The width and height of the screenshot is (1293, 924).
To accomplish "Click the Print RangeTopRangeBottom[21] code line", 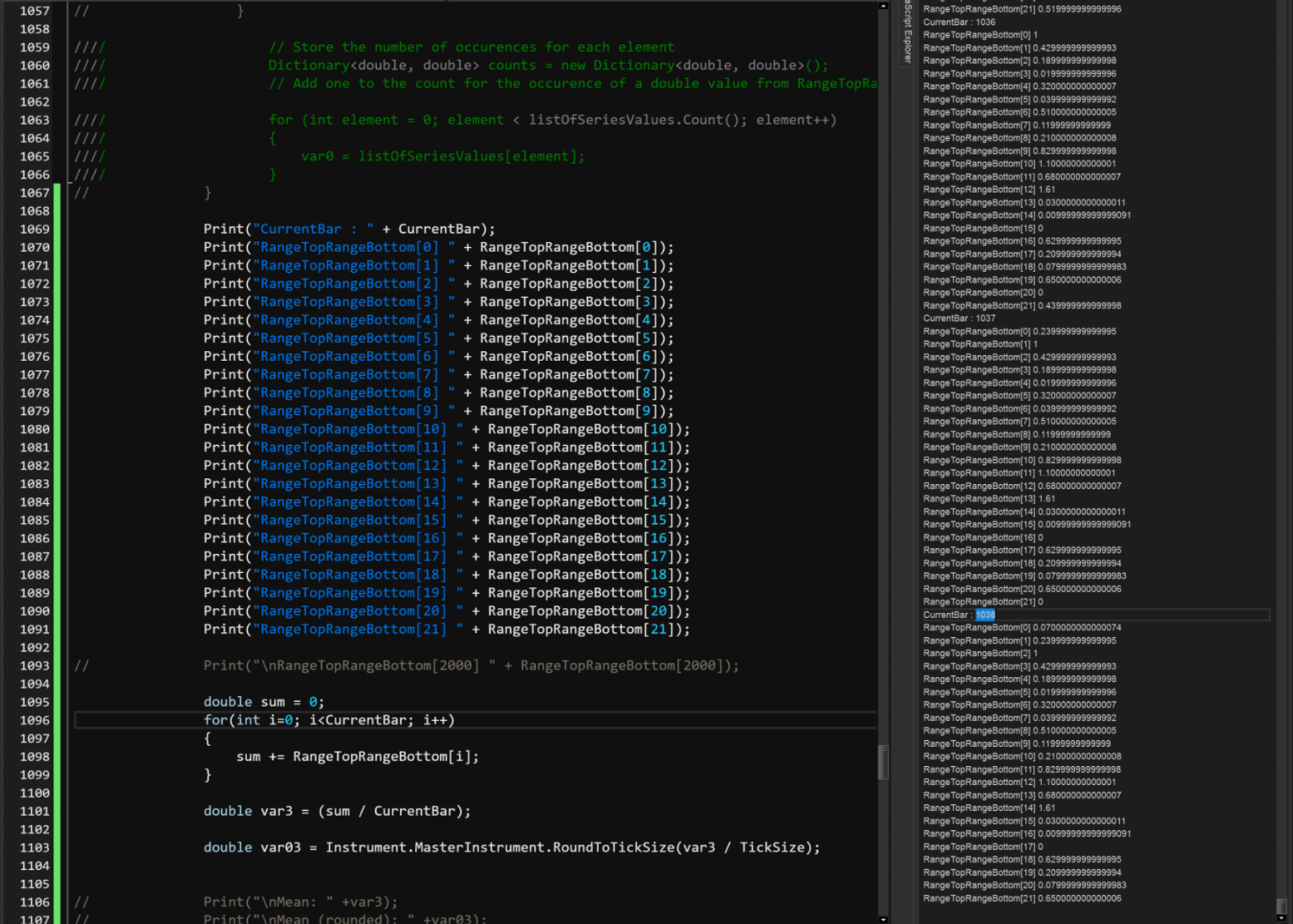I will point(446,630).
